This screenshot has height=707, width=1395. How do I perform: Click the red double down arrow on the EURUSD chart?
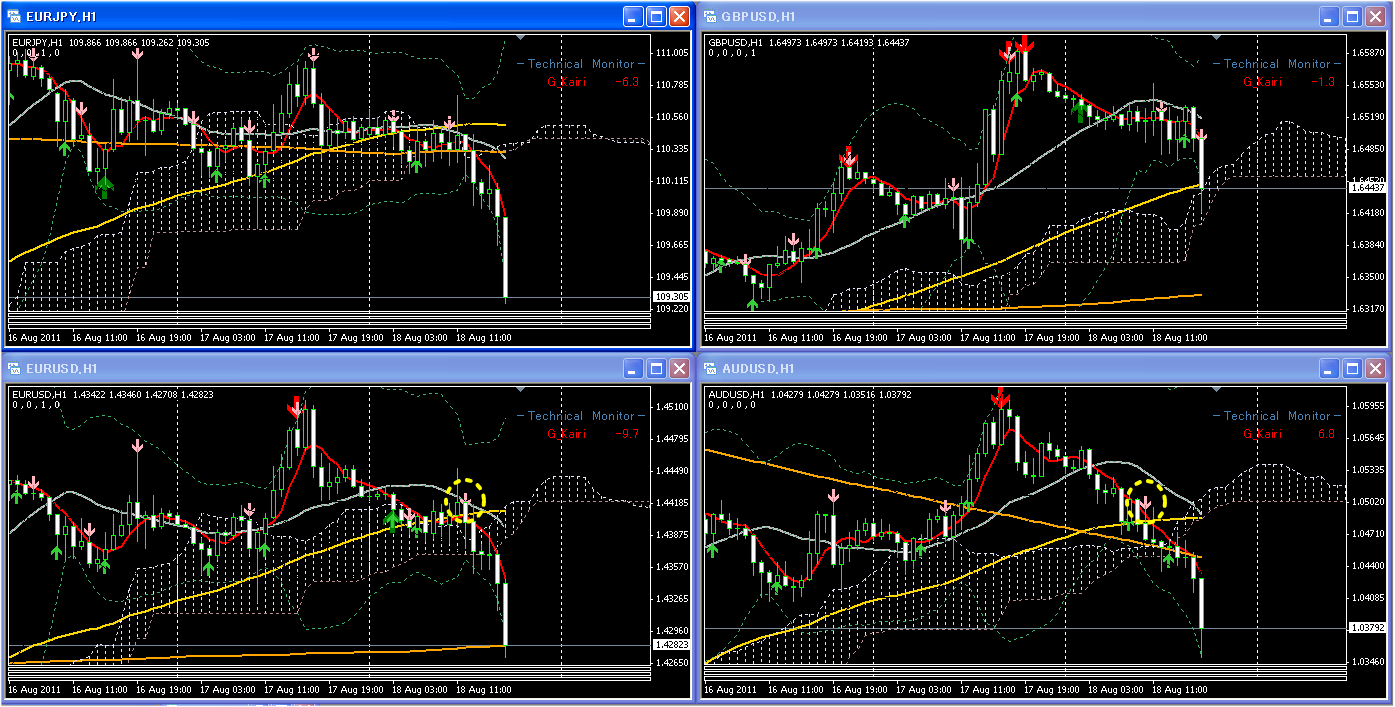click(x=296, y=406)
